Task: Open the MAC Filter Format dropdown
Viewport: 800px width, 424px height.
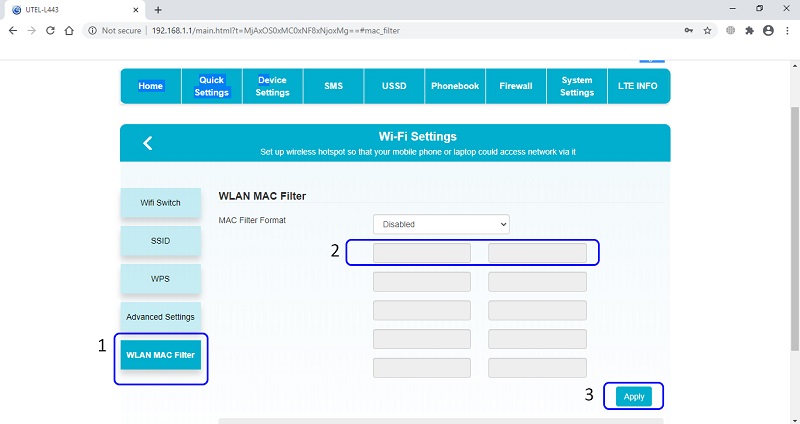Action: pyautogui.click(x=441, y=224)
